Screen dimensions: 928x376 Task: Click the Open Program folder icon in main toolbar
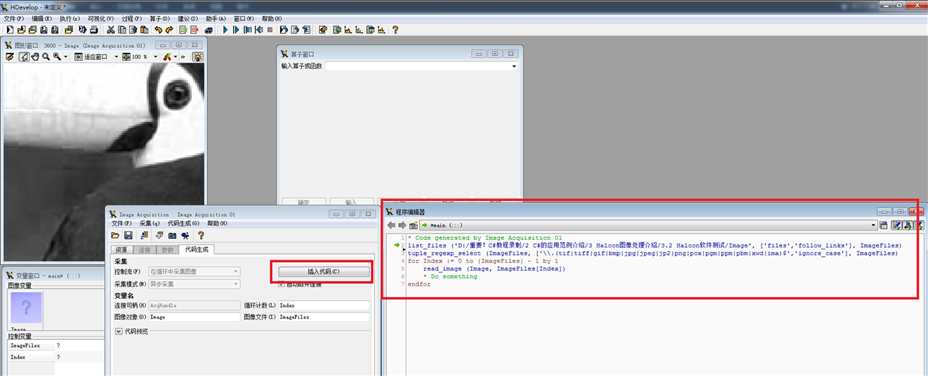(x=21, y=30)
